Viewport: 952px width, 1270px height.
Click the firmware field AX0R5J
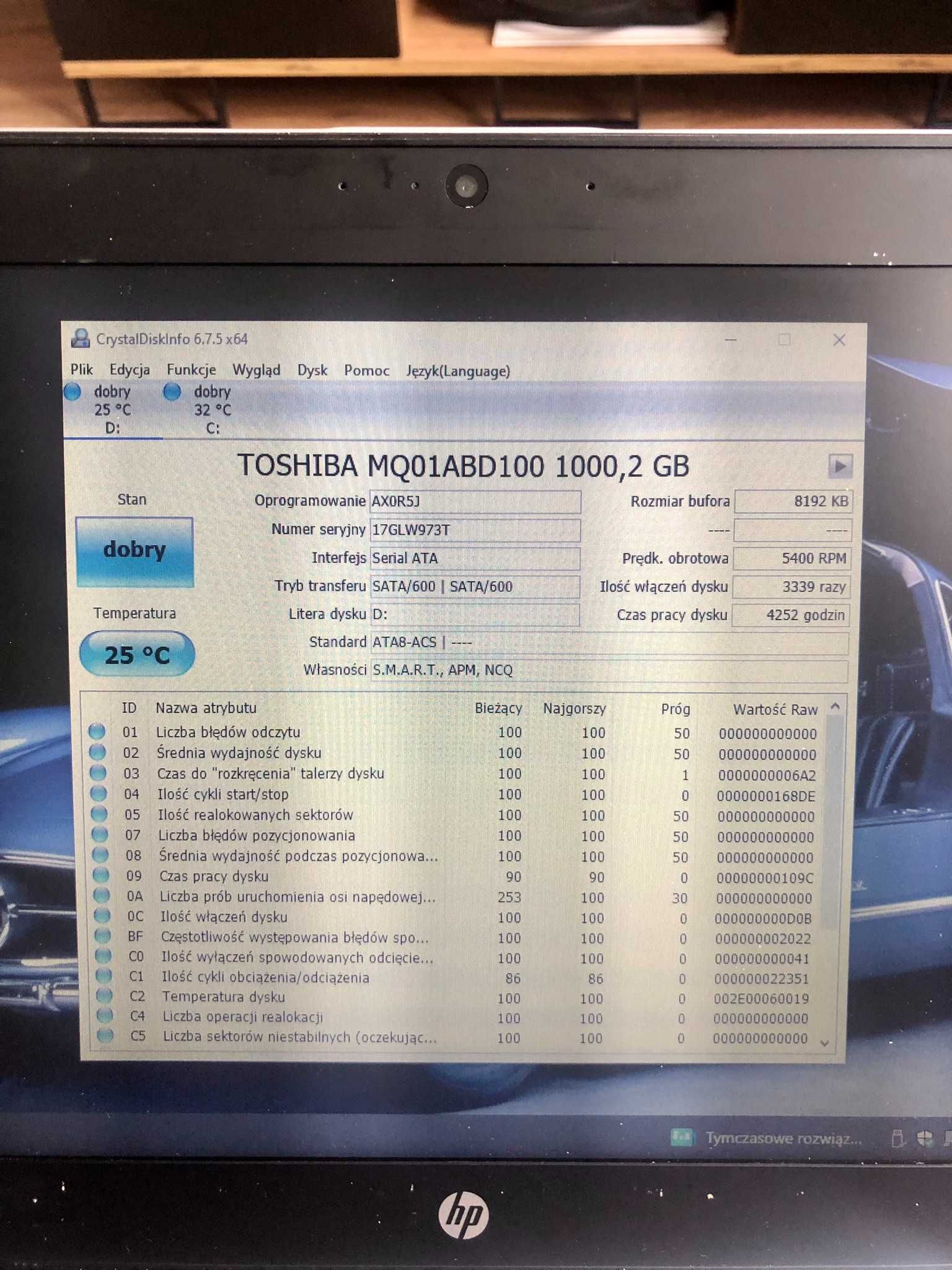475,501
